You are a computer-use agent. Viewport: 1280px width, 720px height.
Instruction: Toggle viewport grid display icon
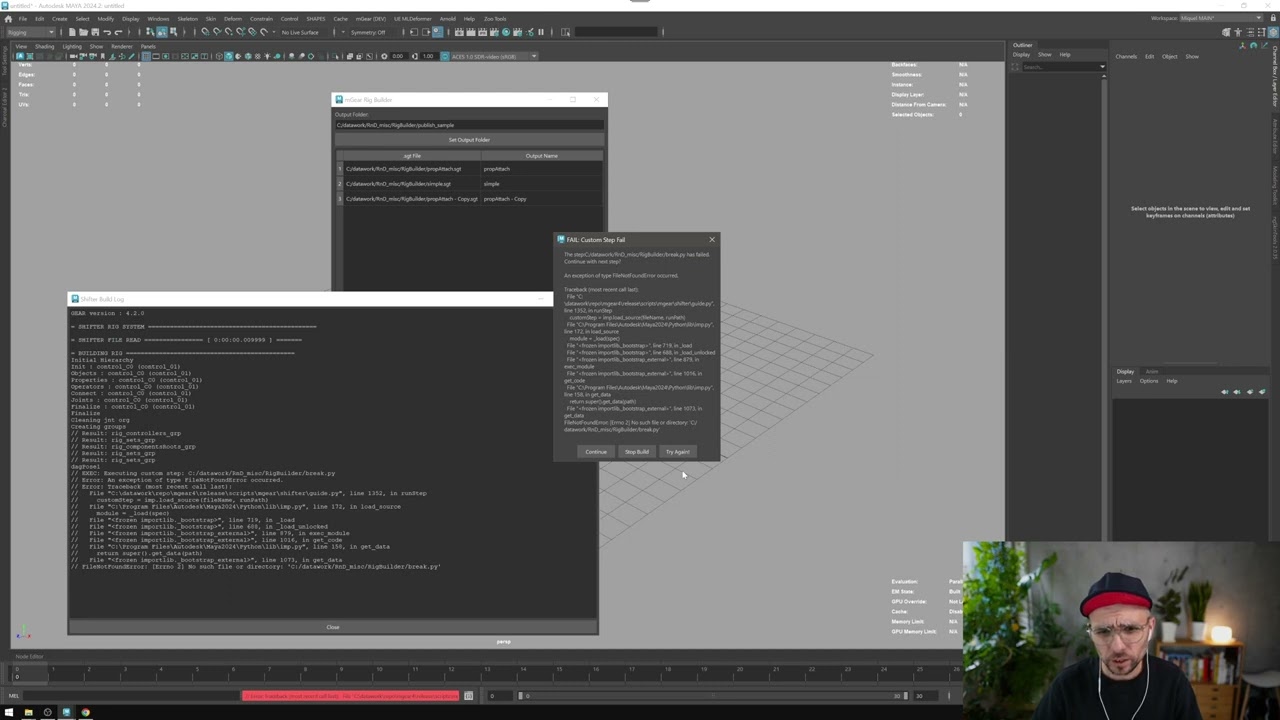tap(146, 56)
